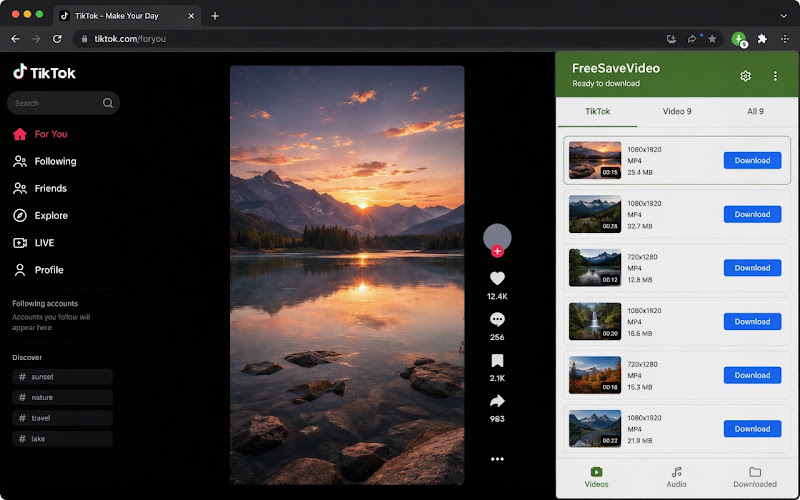Screen dimensions: 800x500
Task: View site info lock icon
Action: (x=85, y=39)
